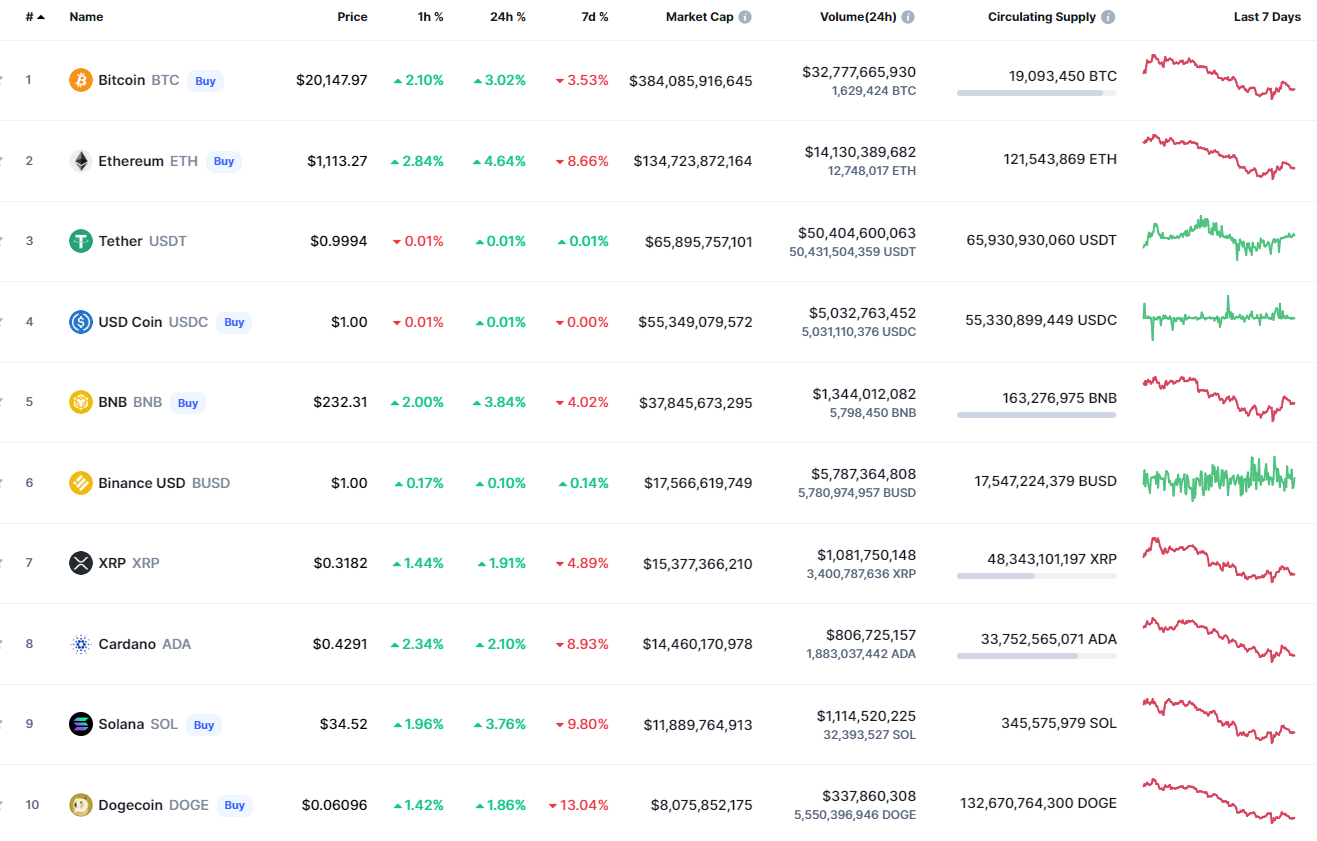Viewport: 1317px width, 841px height.
Task: Open Bitcoin 7-day price chart
Action: 1219,76
